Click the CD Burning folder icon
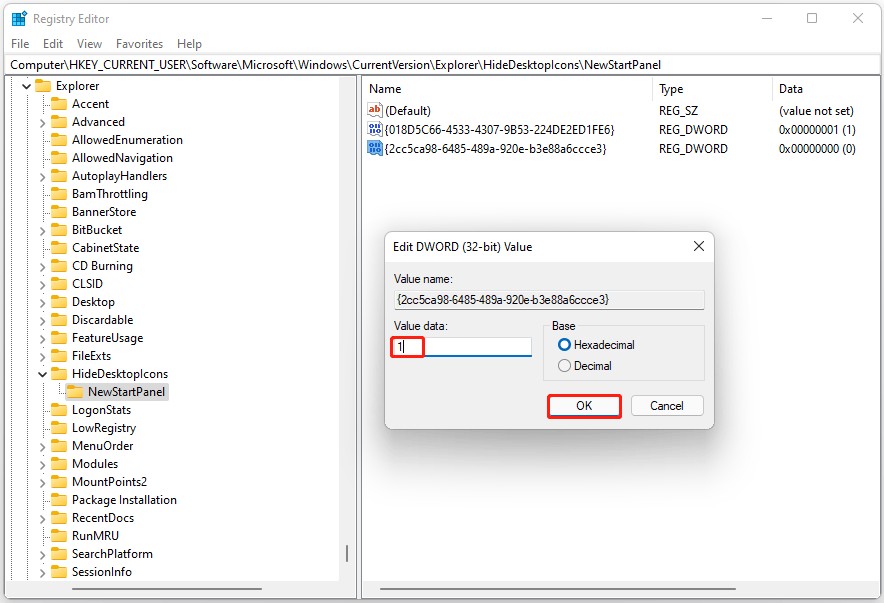 [x=59, y=266]
